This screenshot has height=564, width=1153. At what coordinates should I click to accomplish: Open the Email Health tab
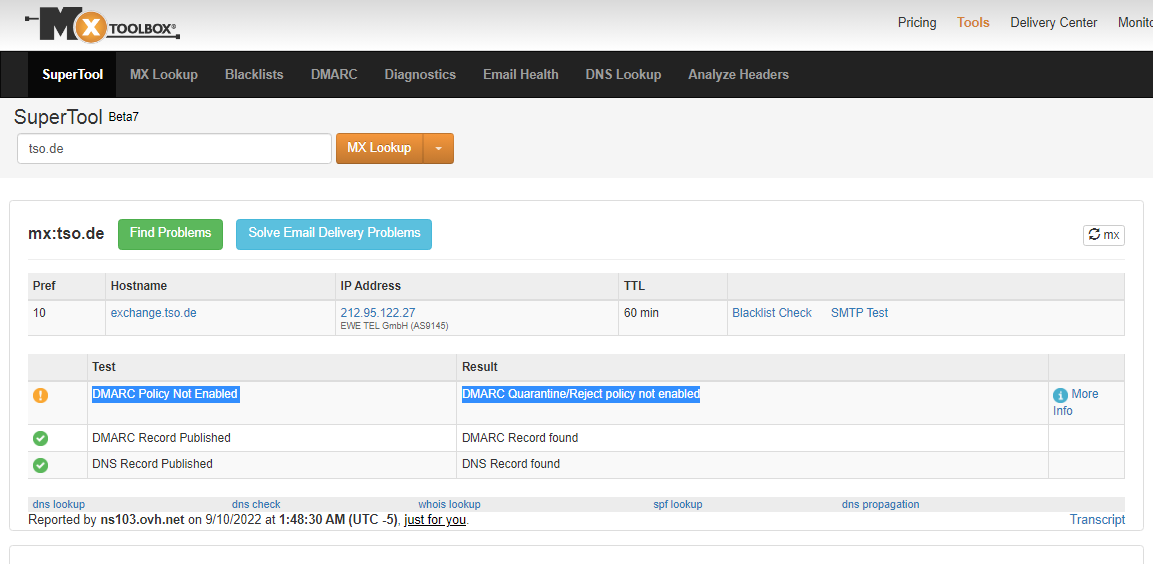pyautogui.click(x=521, y=74)
